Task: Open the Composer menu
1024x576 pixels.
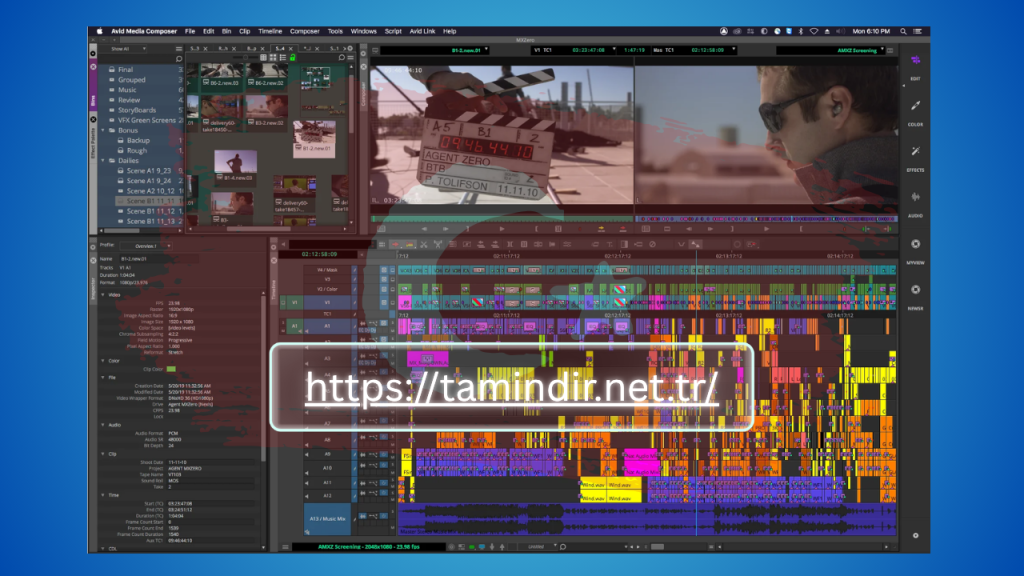Action: 304,31
